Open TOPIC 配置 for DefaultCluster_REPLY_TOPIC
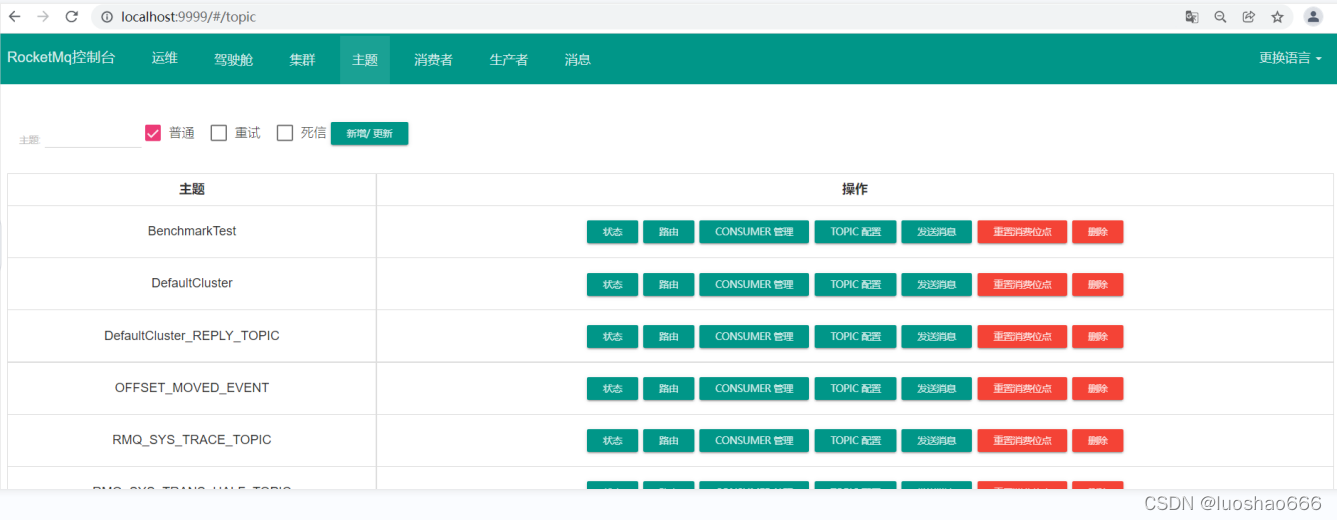1337x520 pixels. click(x=856, y=337)
